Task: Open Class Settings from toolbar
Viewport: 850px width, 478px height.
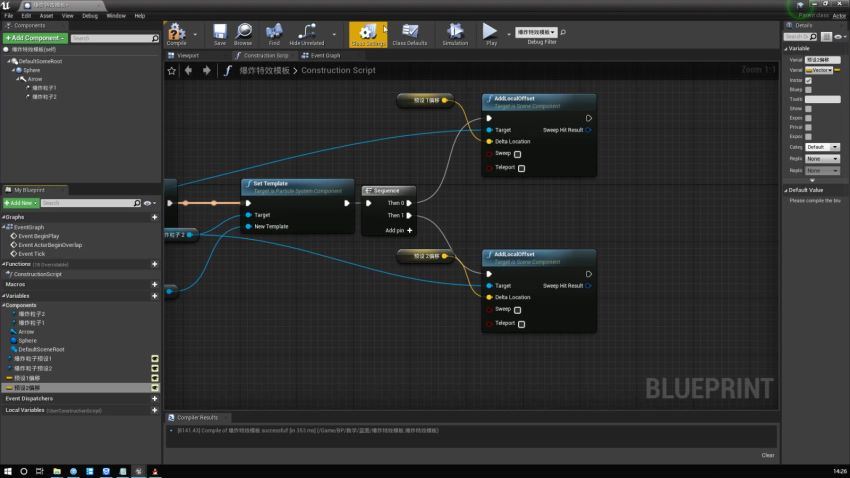Action: tap(368, 34)
